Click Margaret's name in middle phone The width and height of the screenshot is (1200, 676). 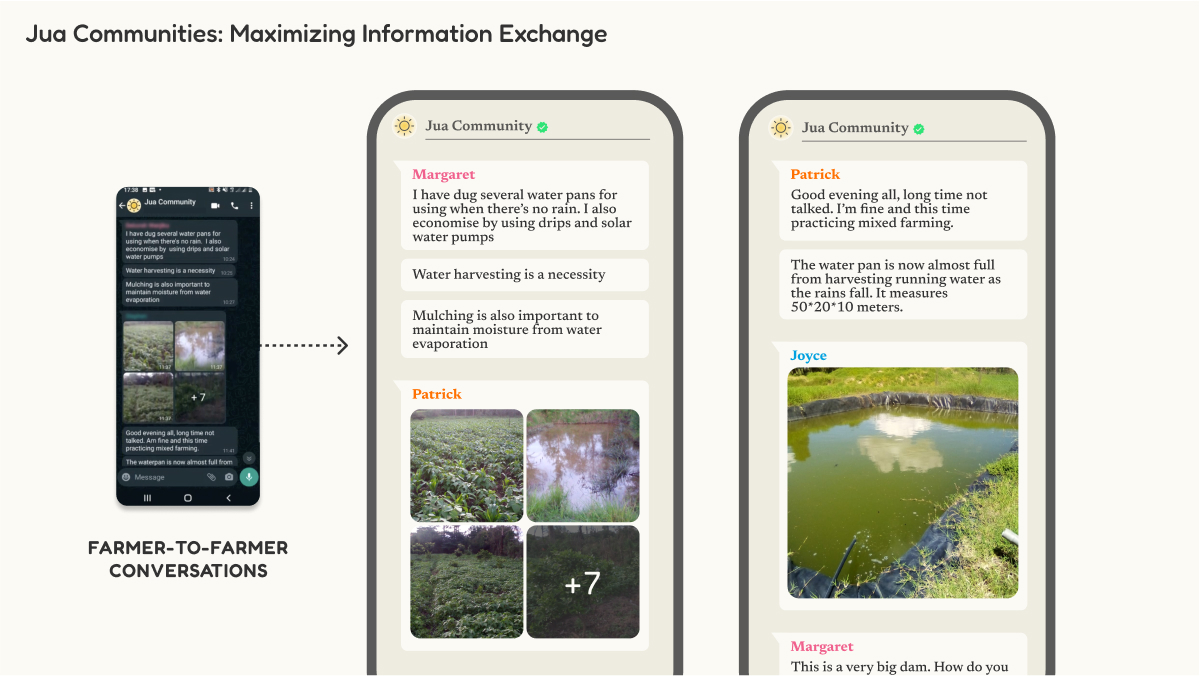[444, 174]
